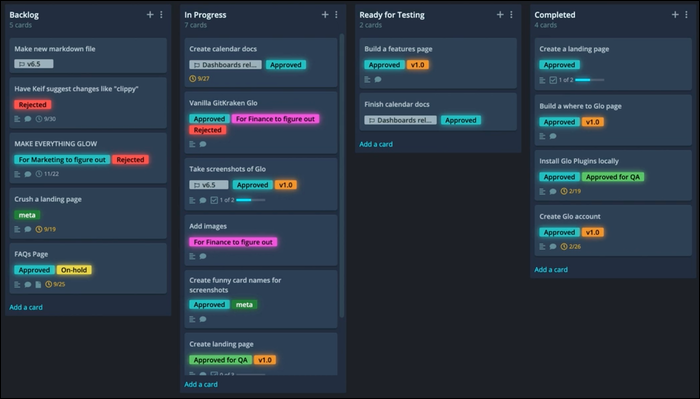
Task: Click 2/26 due date on Create Glo account
Action: (x=571, y=246)
